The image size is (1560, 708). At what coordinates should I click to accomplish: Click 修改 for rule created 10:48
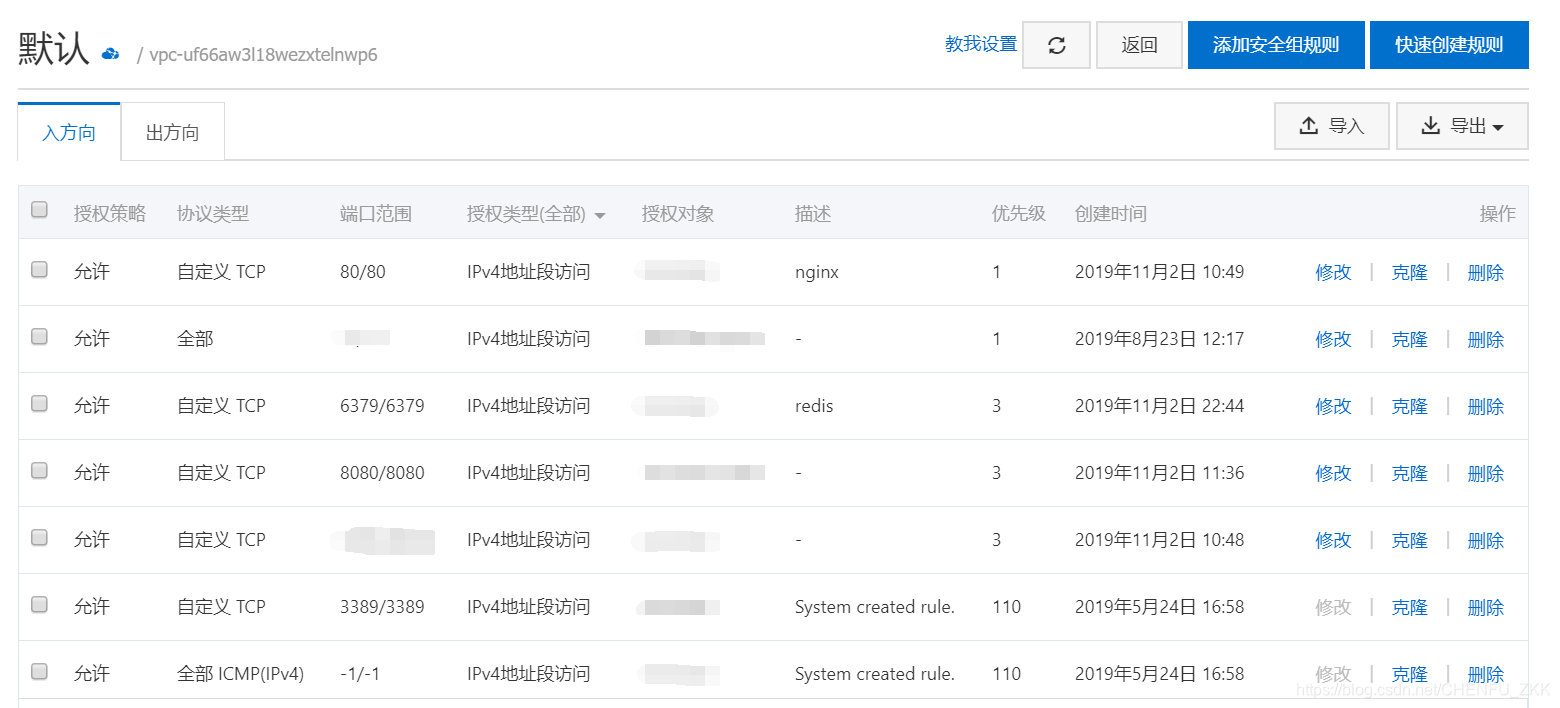pos(1333,540)
